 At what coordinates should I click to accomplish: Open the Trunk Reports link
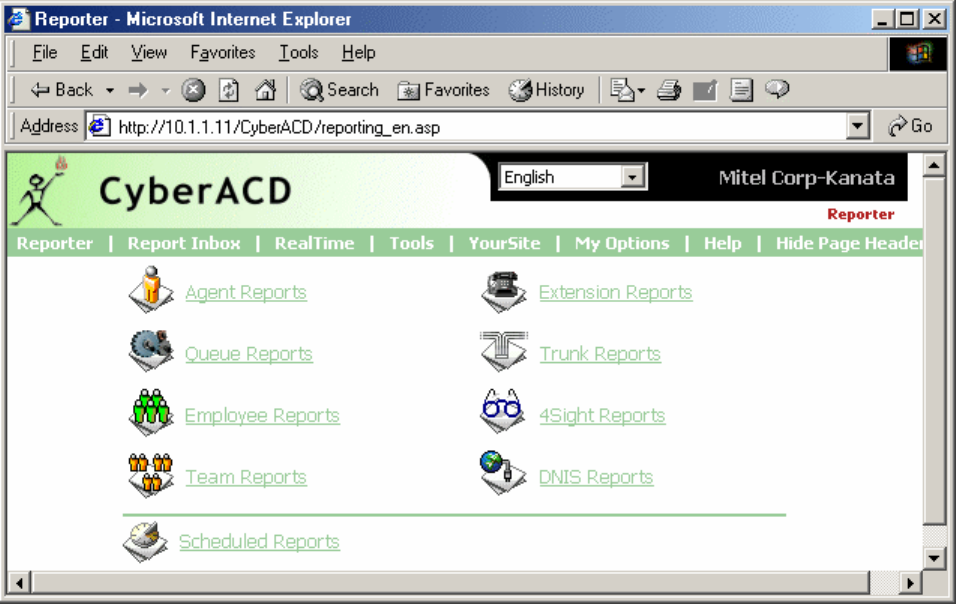pos(600,354)
